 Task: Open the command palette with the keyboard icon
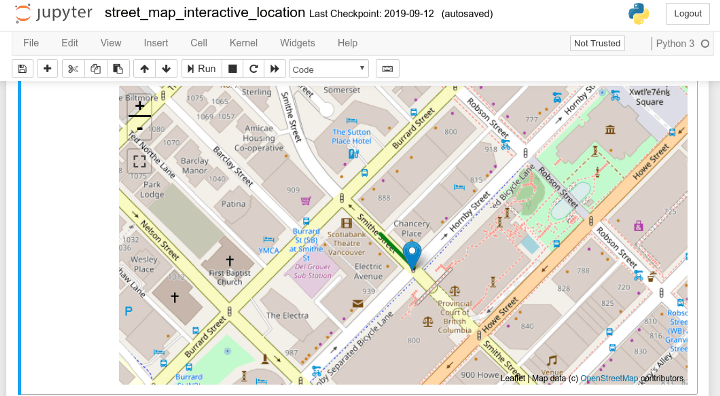388,69
